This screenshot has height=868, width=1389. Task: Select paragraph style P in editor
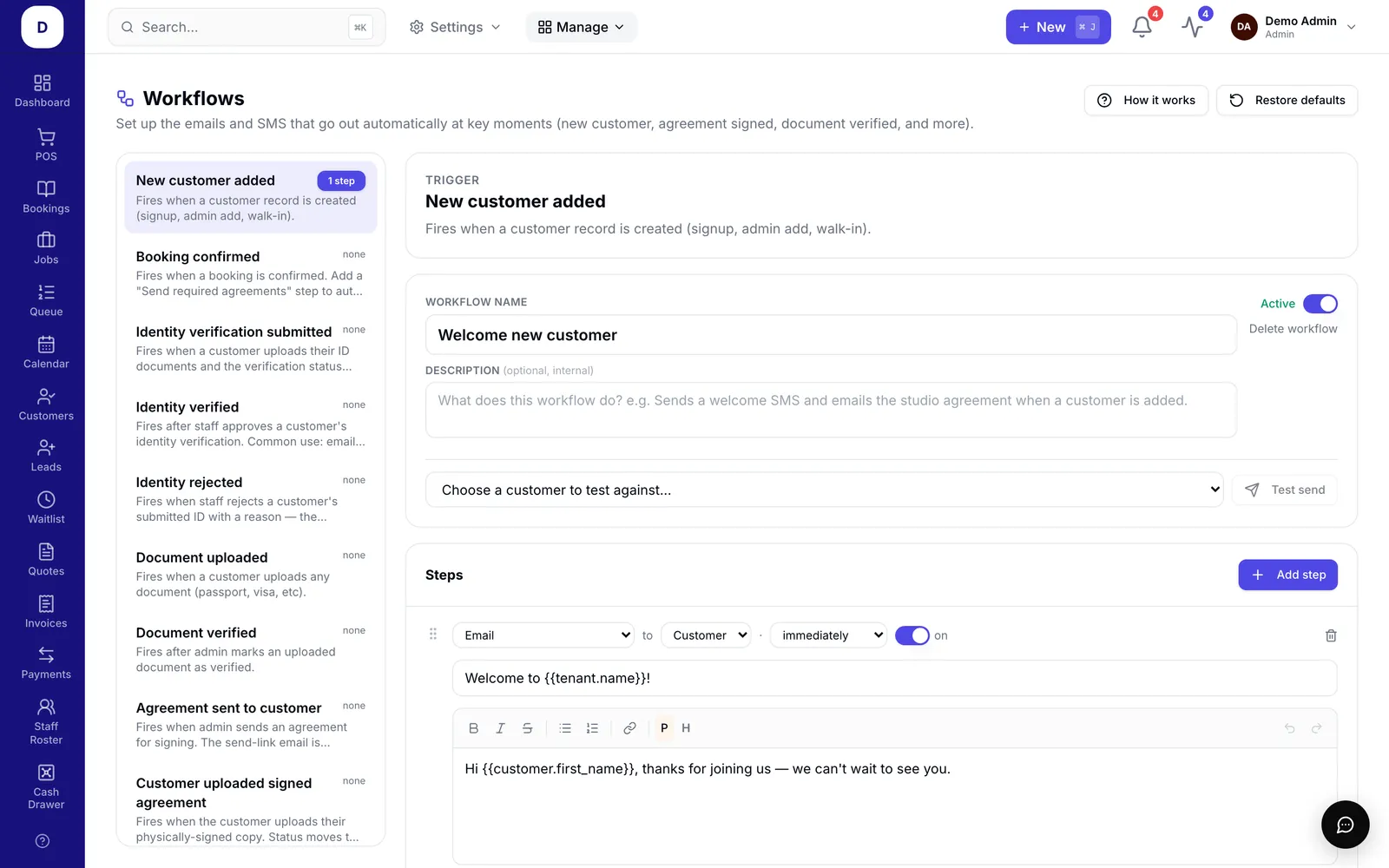point(664,728)
